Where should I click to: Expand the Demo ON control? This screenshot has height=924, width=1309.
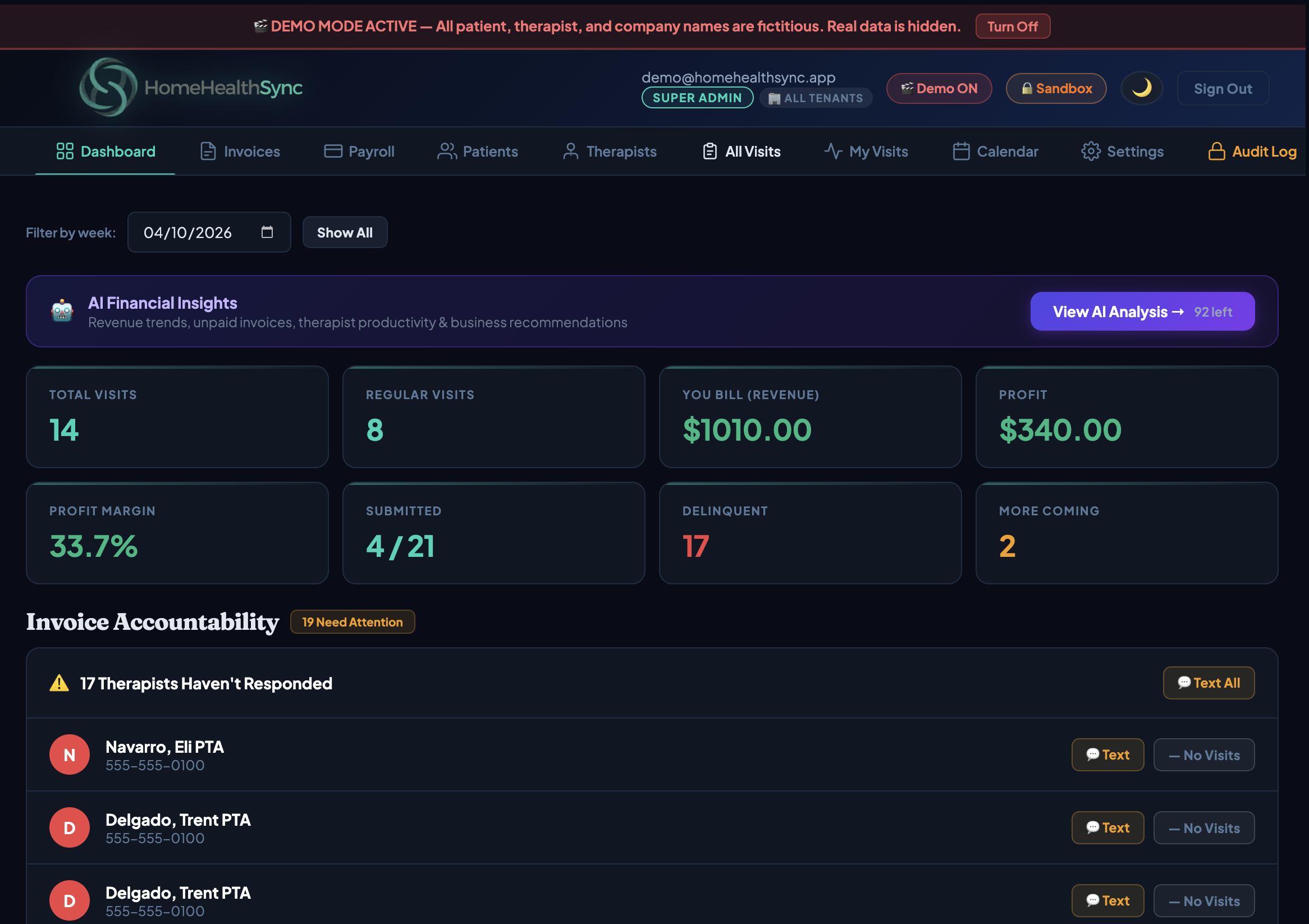pos(939,88)
